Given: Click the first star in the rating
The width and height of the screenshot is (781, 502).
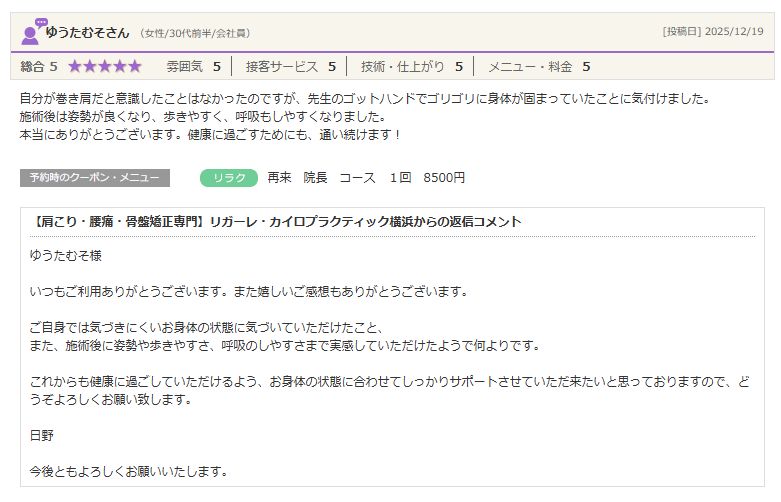Looking at the screenshot, I should coord(76,67).
